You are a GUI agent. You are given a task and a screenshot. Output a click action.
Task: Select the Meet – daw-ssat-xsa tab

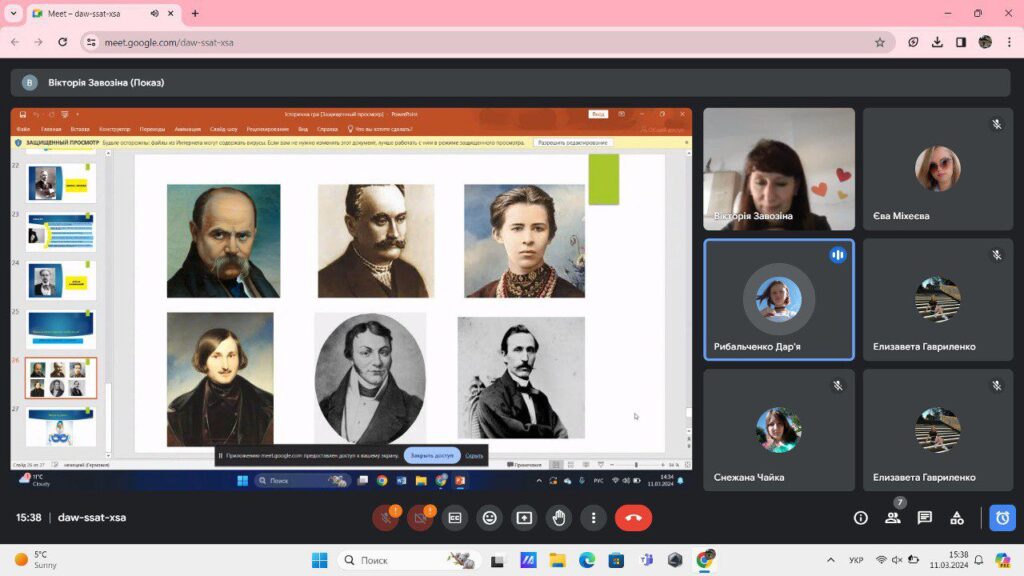(104, 13)
